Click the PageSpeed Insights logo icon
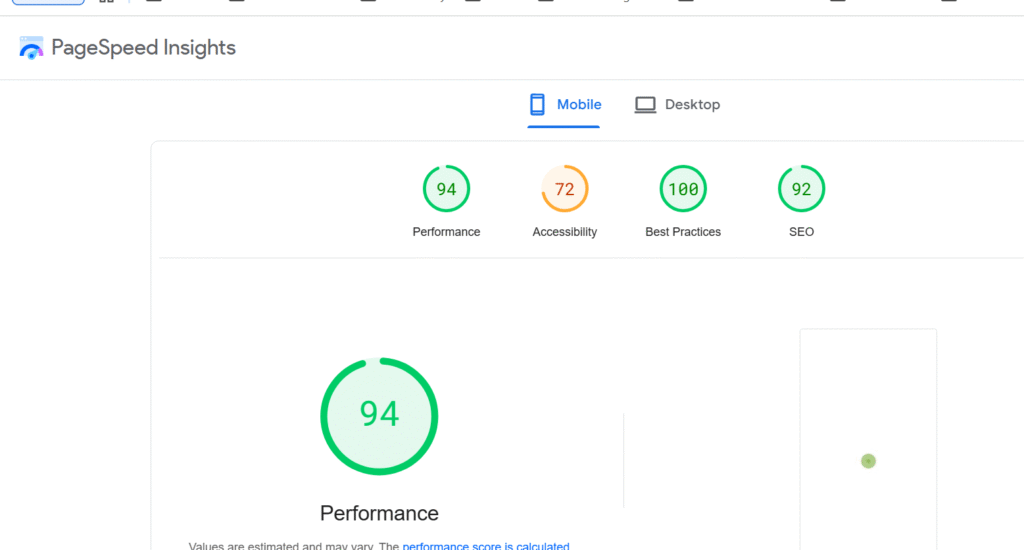 click(x=32, y=47)
